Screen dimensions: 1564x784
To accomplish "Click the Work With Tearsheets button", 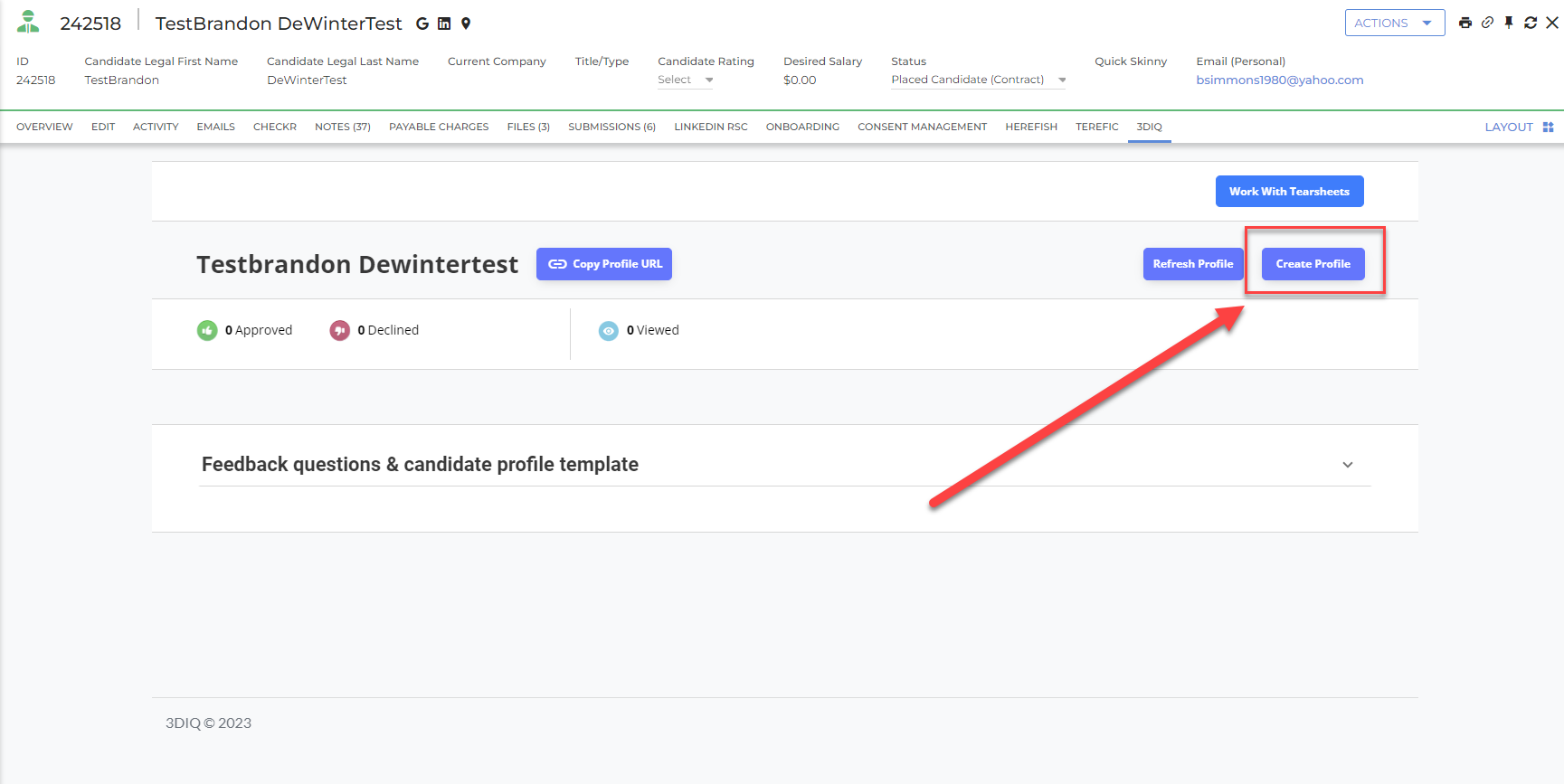I will click(1289, 192).
